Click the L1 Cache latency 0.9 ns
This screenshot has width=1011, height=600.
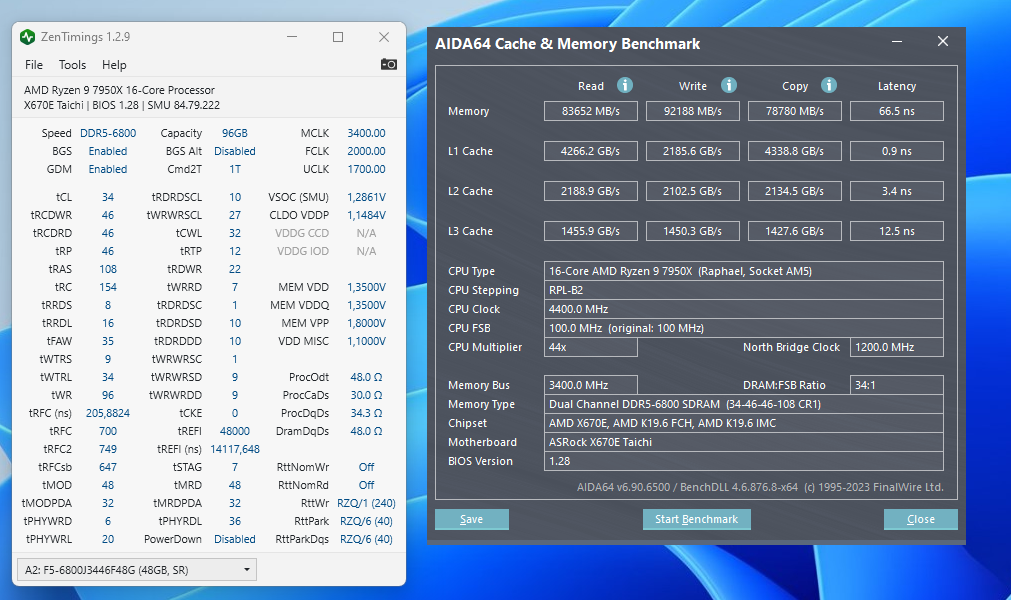[897, 151]
